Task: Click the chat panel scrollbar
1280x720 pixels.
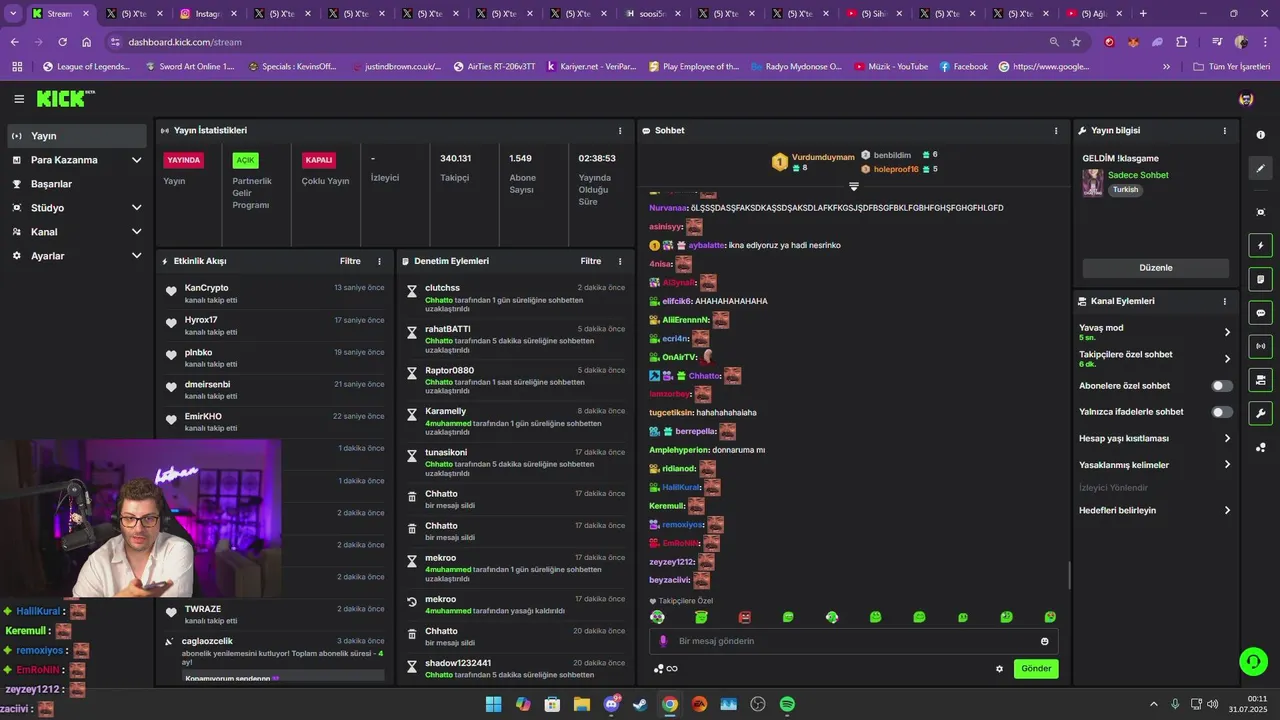Action: coord(1069,576)
